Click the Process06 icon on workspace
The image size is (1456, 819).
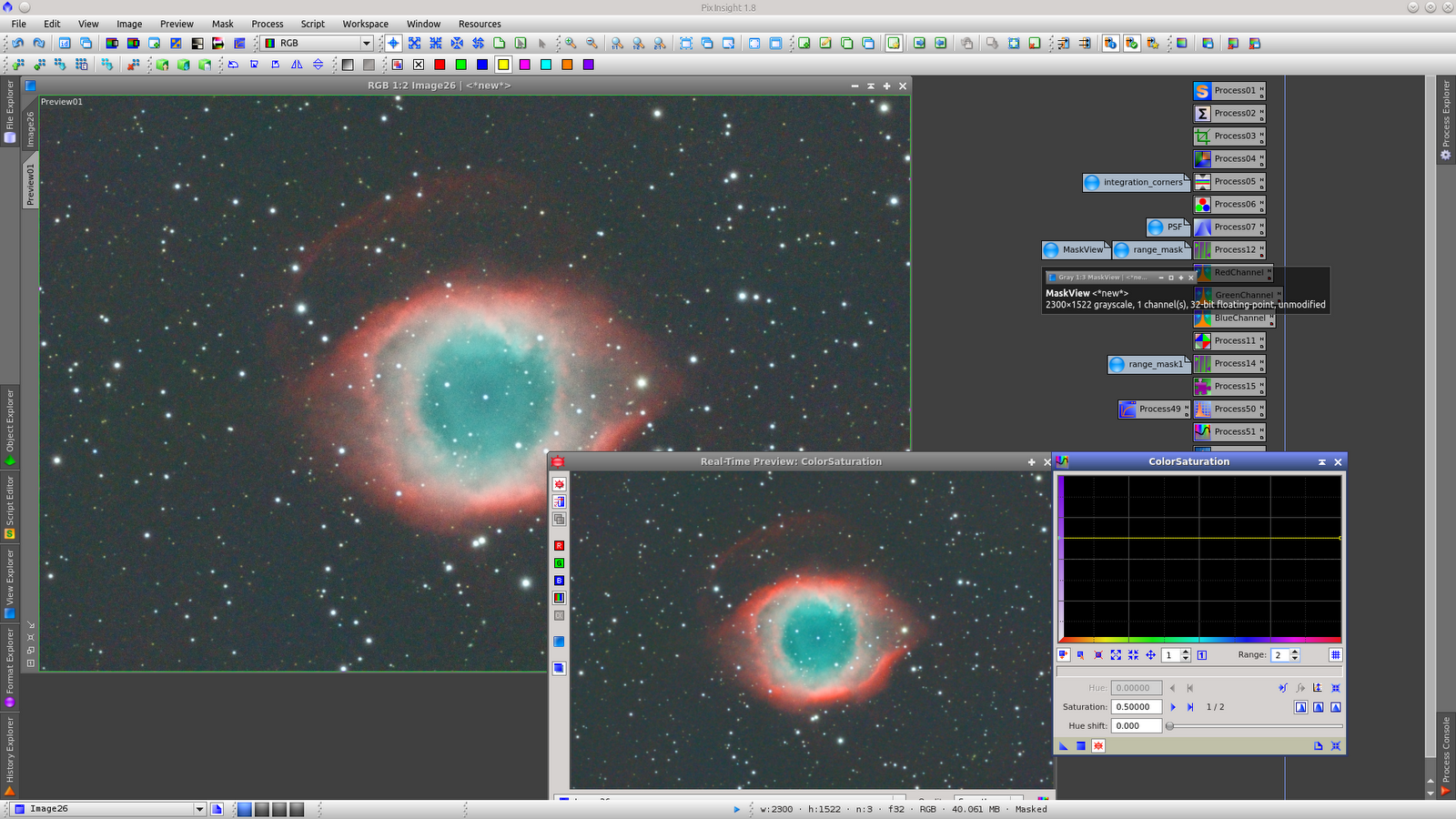pyautogui.click(x=1229, y=205)
